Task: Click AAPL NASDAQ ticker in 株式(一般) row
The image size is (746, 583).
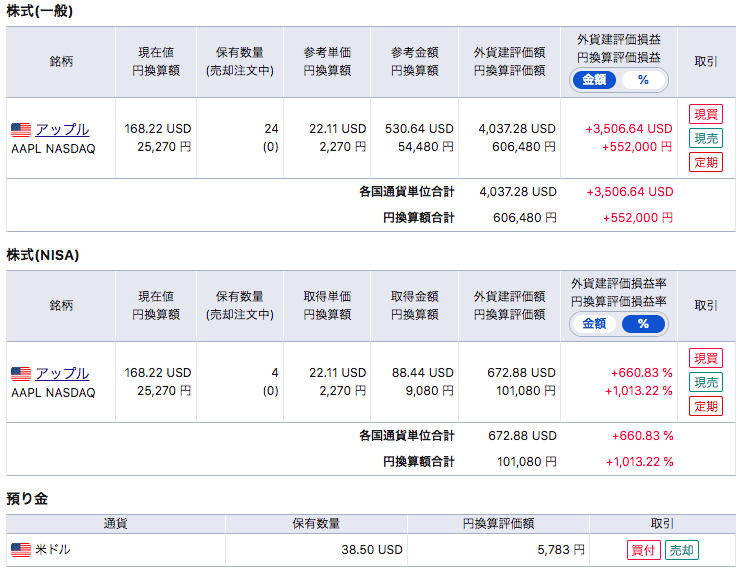Action: pos(53,148)
